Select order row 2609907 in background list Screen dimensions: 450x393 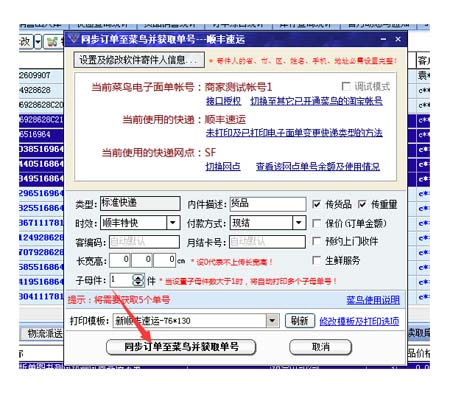tap(41, 75)
